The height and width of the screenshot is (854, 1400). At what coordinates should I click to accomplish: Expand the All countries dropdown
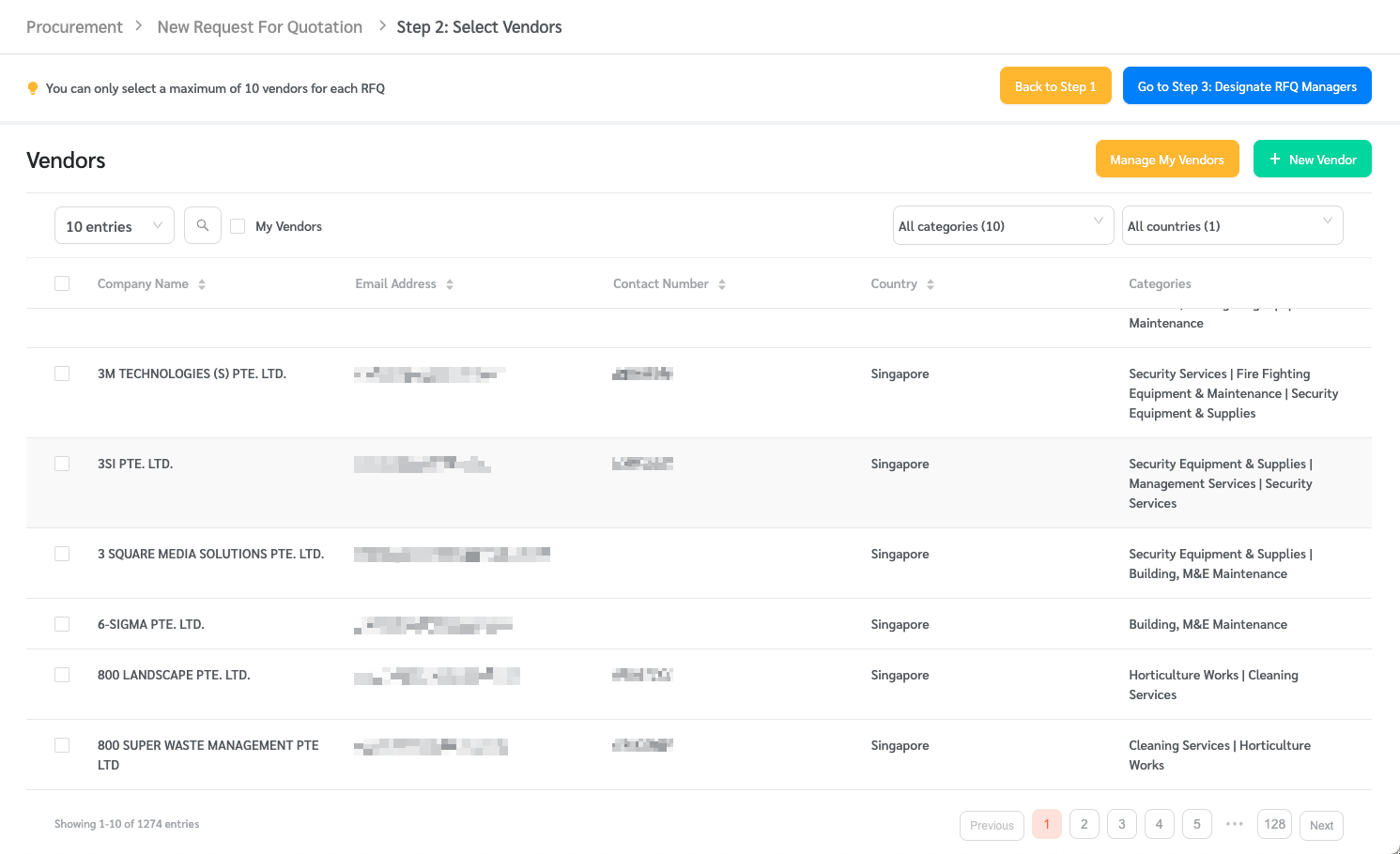(1232, 225)
